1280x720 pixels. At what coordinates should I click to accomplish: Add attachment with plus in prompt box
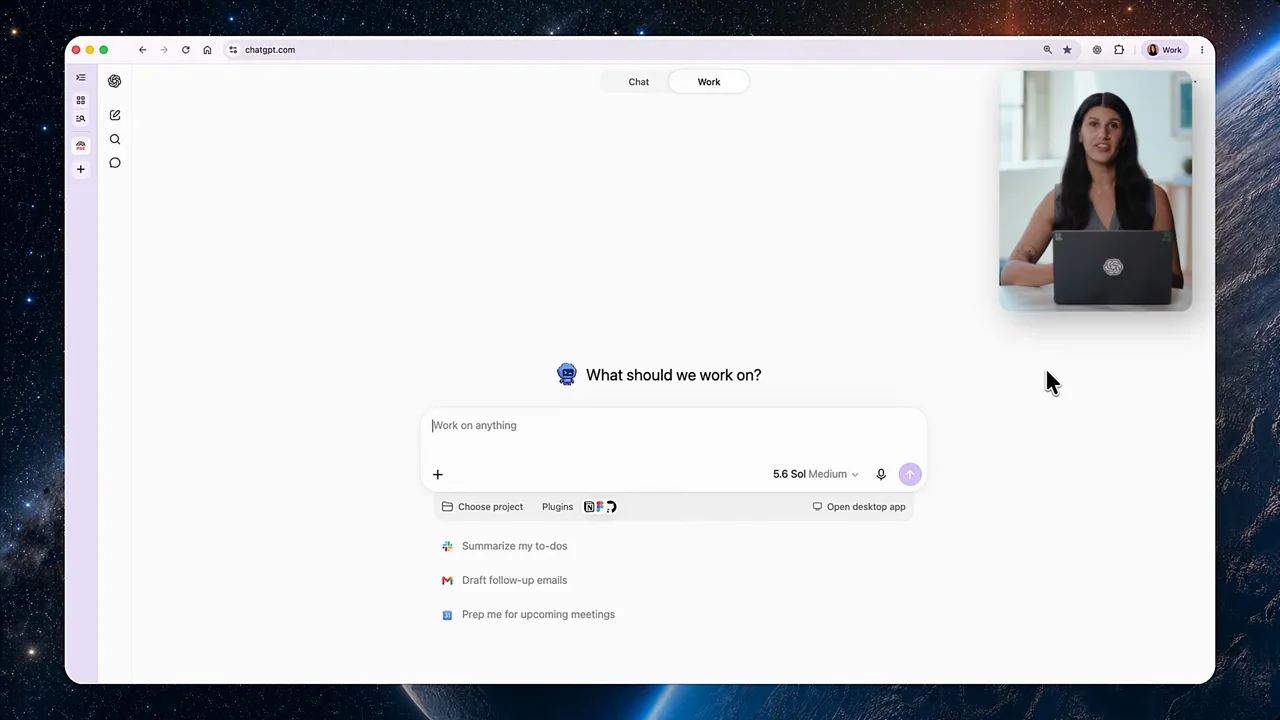pos(437,475)
